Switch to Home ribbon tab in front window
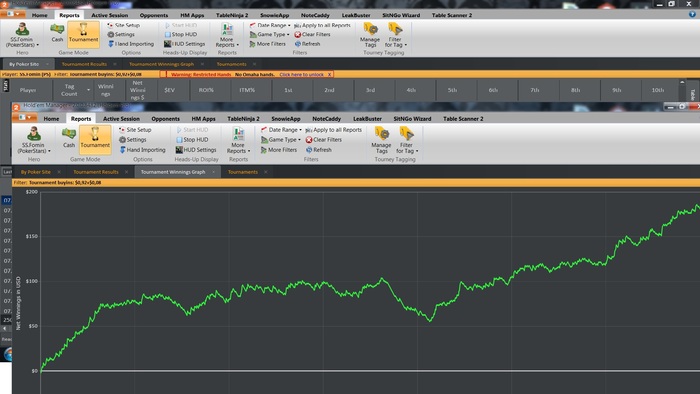700x394 pixels. click(51, 119)
